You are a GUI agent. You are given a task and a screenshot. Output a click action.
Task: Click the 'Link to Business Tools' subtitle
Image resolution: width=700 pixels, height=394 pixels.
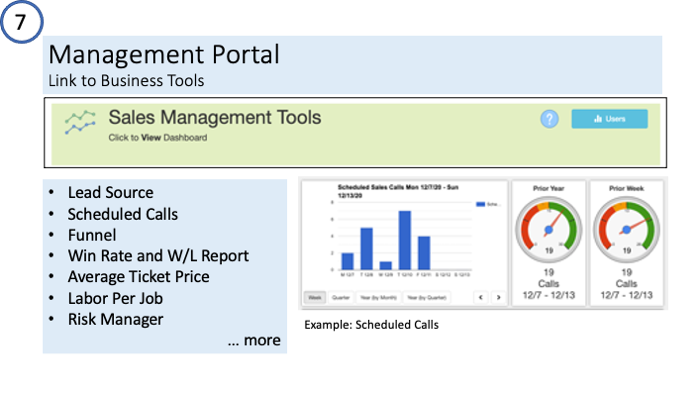click(x=126, y=81)
